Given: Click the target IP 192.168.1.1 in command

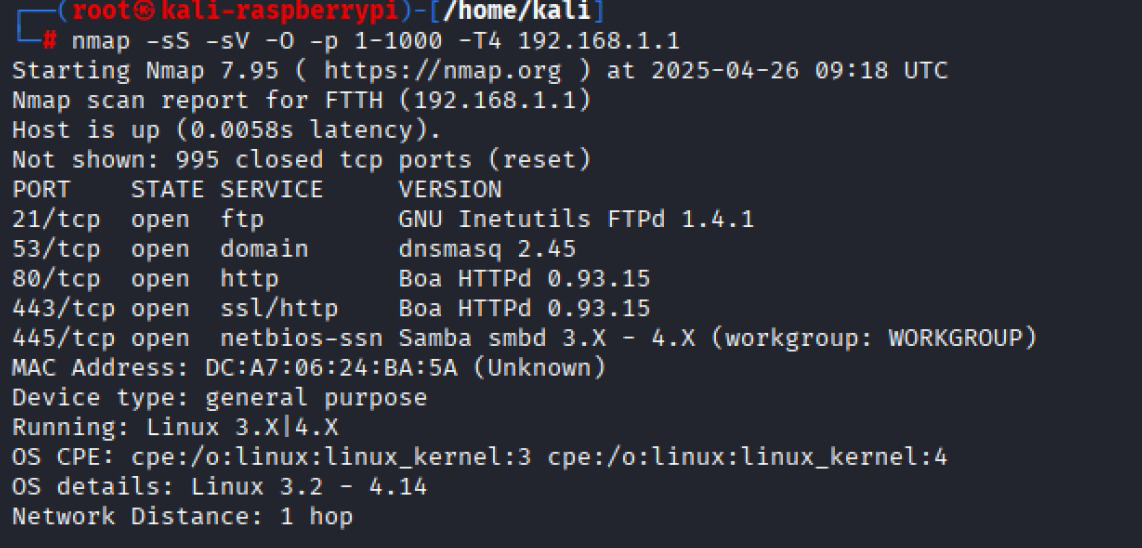Looking at the screenshot, I should click(x=598, y=40).
